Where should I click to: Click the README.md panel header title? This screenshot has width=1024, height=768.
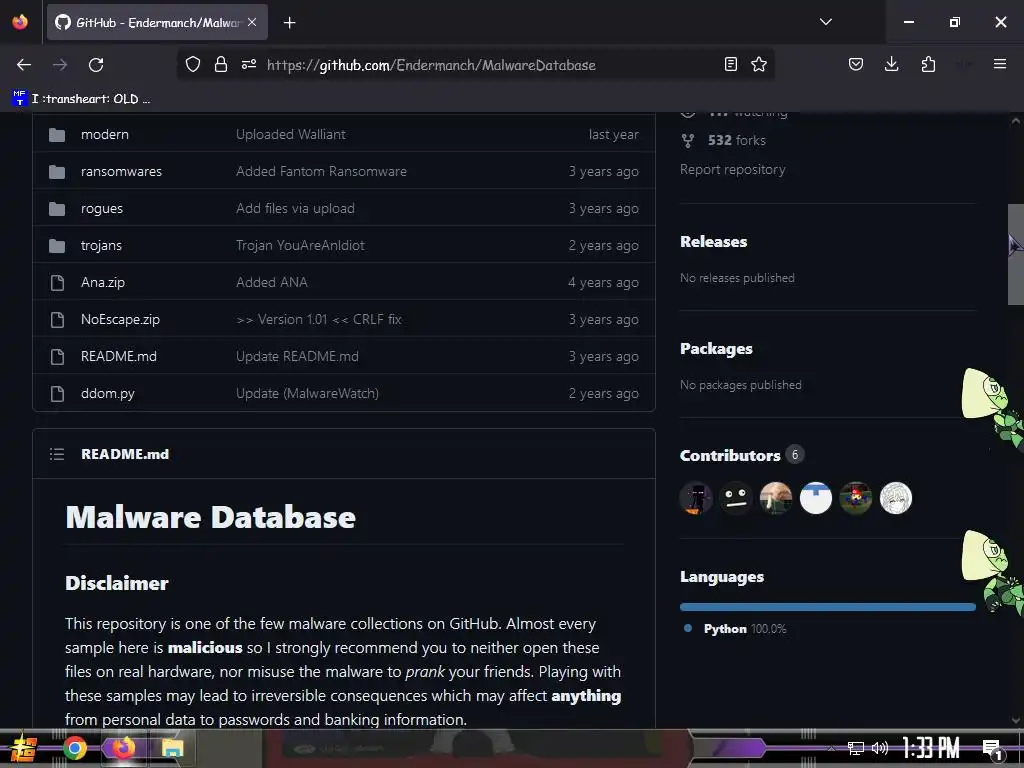point(125,454)
